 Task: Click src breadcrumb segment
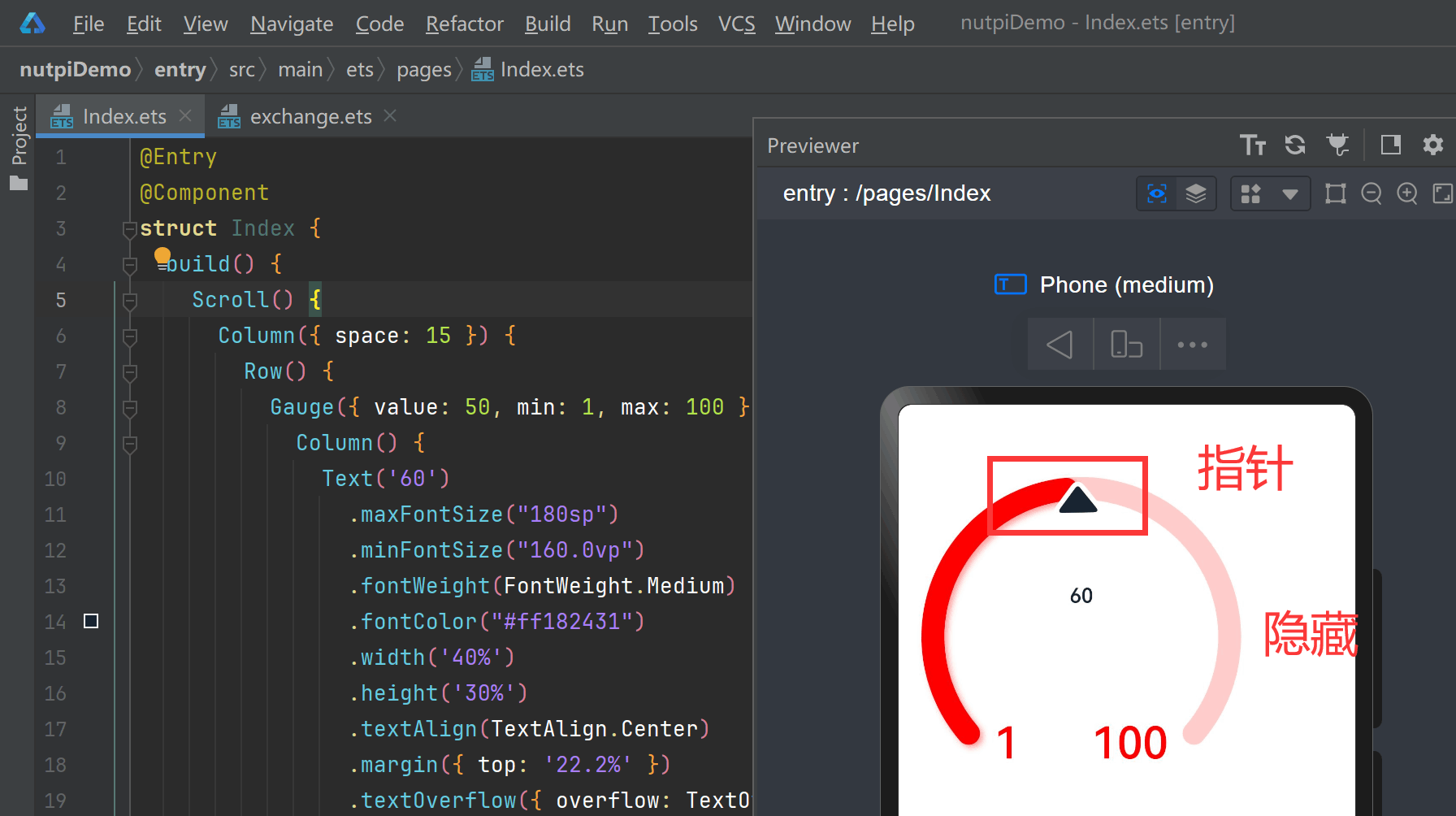(242, 70)
